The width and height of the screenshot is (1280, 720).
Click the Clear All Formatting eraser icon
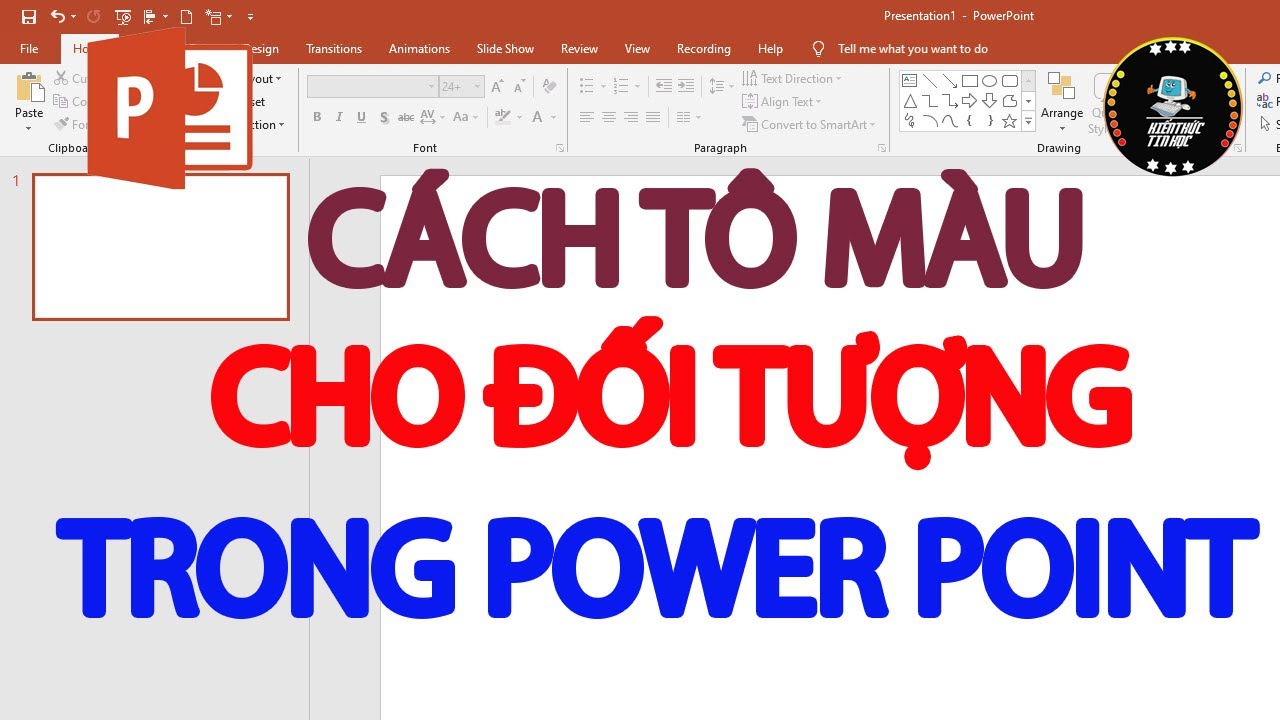(551, 87)
